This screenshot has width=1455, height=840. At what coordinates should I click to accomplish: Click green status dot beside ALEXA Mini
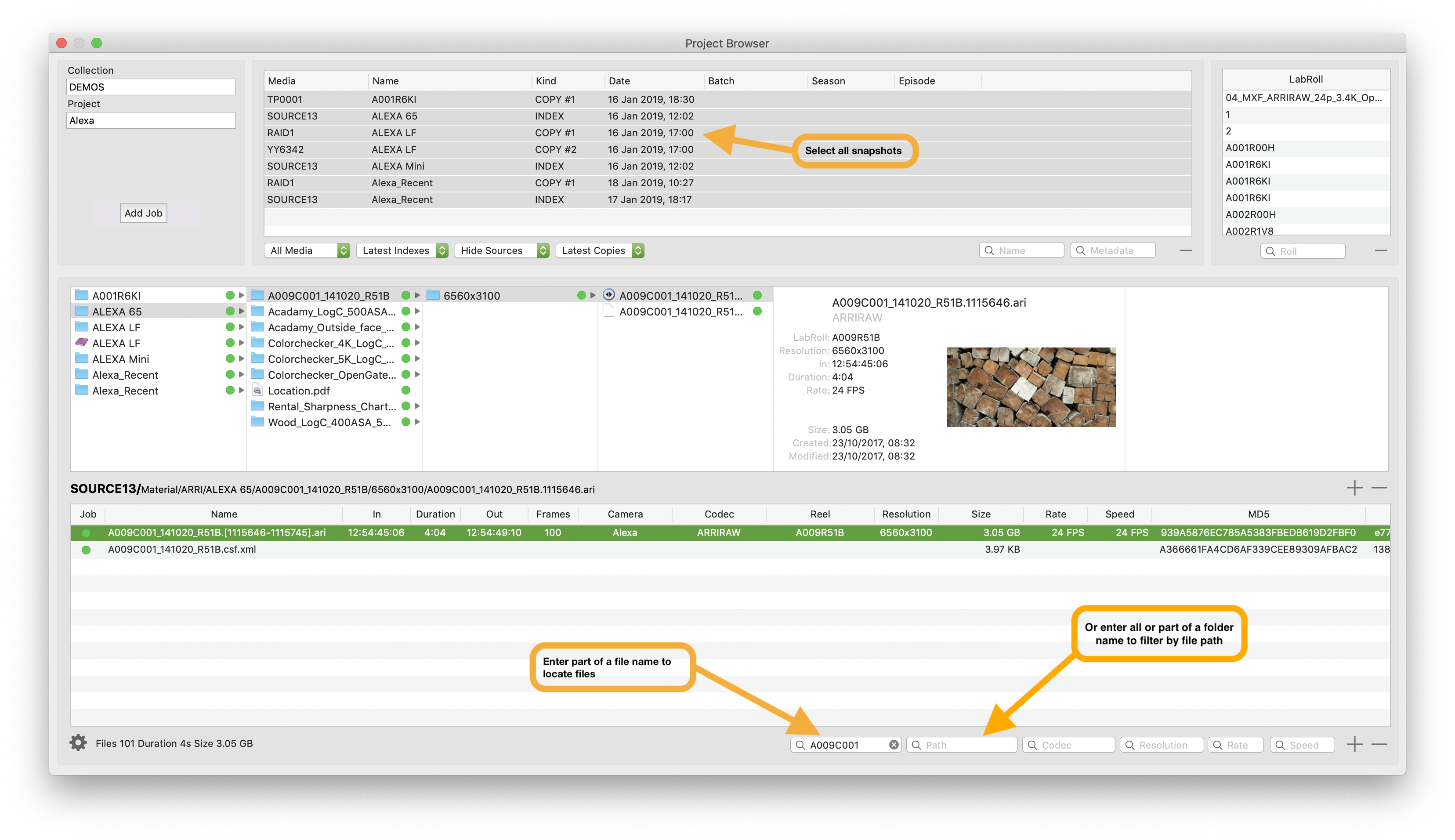230,359
